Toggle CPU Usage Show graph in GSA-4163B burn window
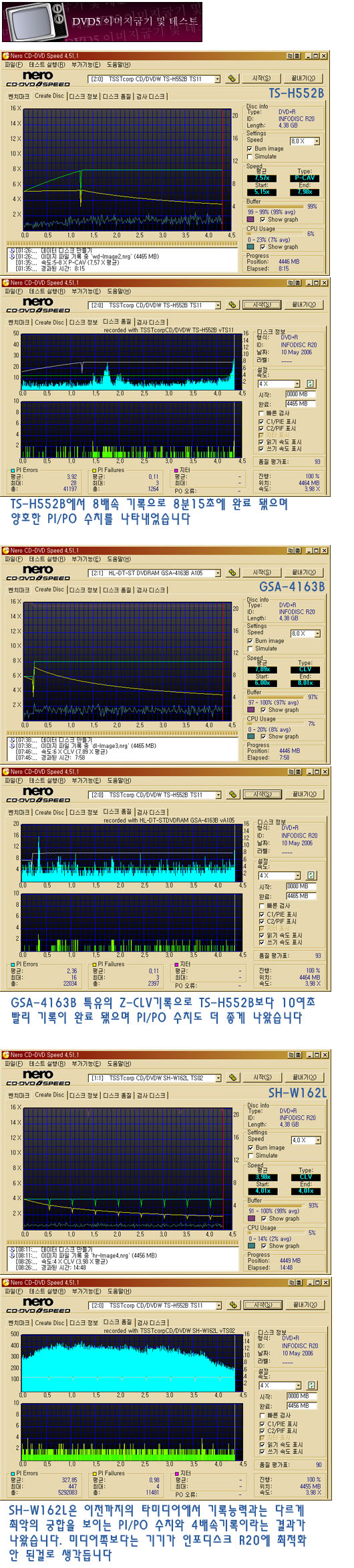354x1568 pixels. pyautogui.click(x=263, y=737)
